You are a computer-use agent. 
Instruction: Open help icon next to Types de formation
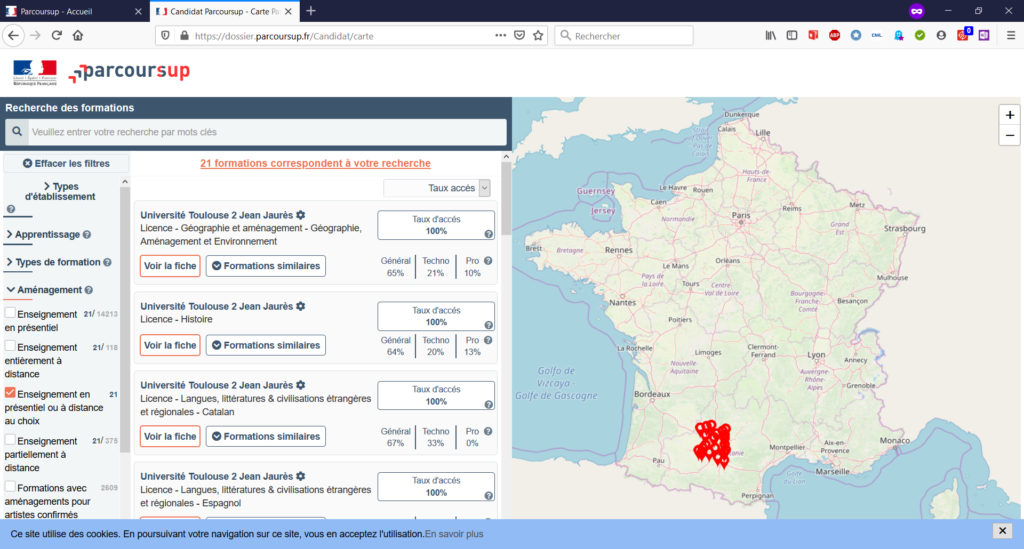coord(107,262)
